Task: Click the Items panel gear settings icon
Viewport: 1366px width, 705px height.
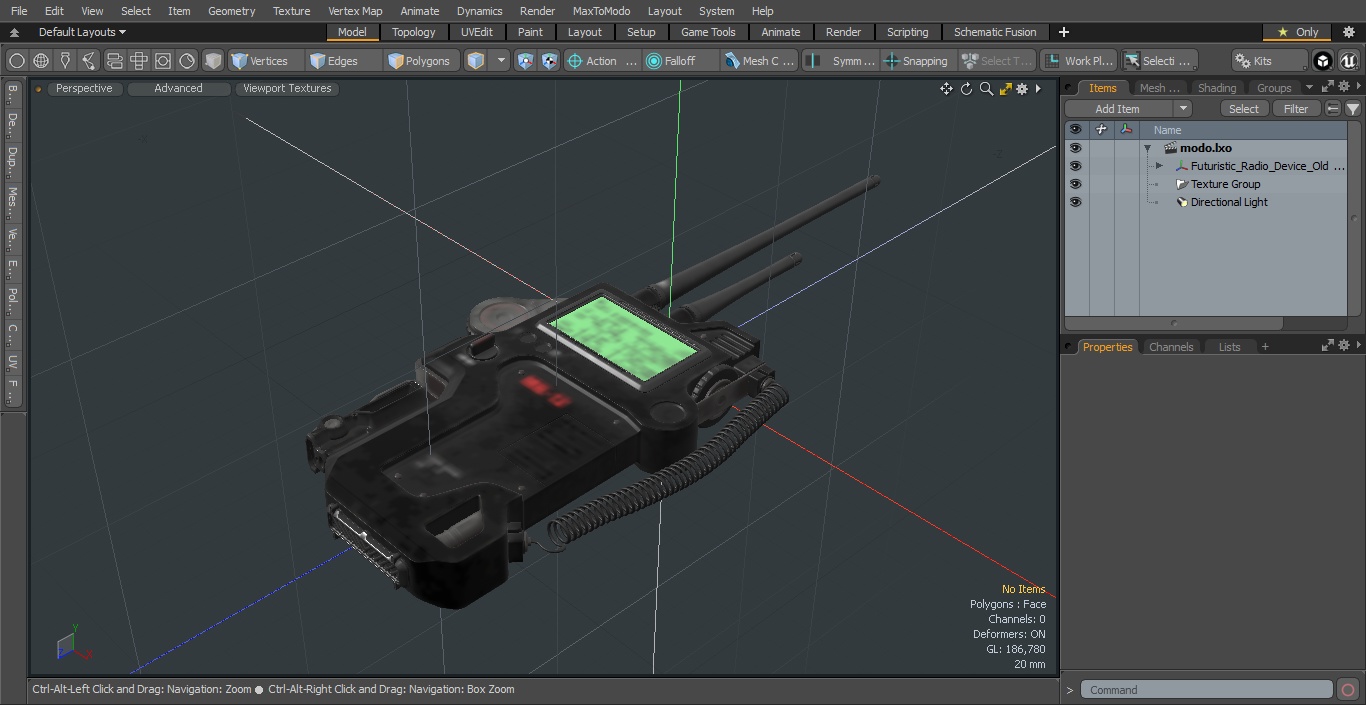Action: (1343, 88)
